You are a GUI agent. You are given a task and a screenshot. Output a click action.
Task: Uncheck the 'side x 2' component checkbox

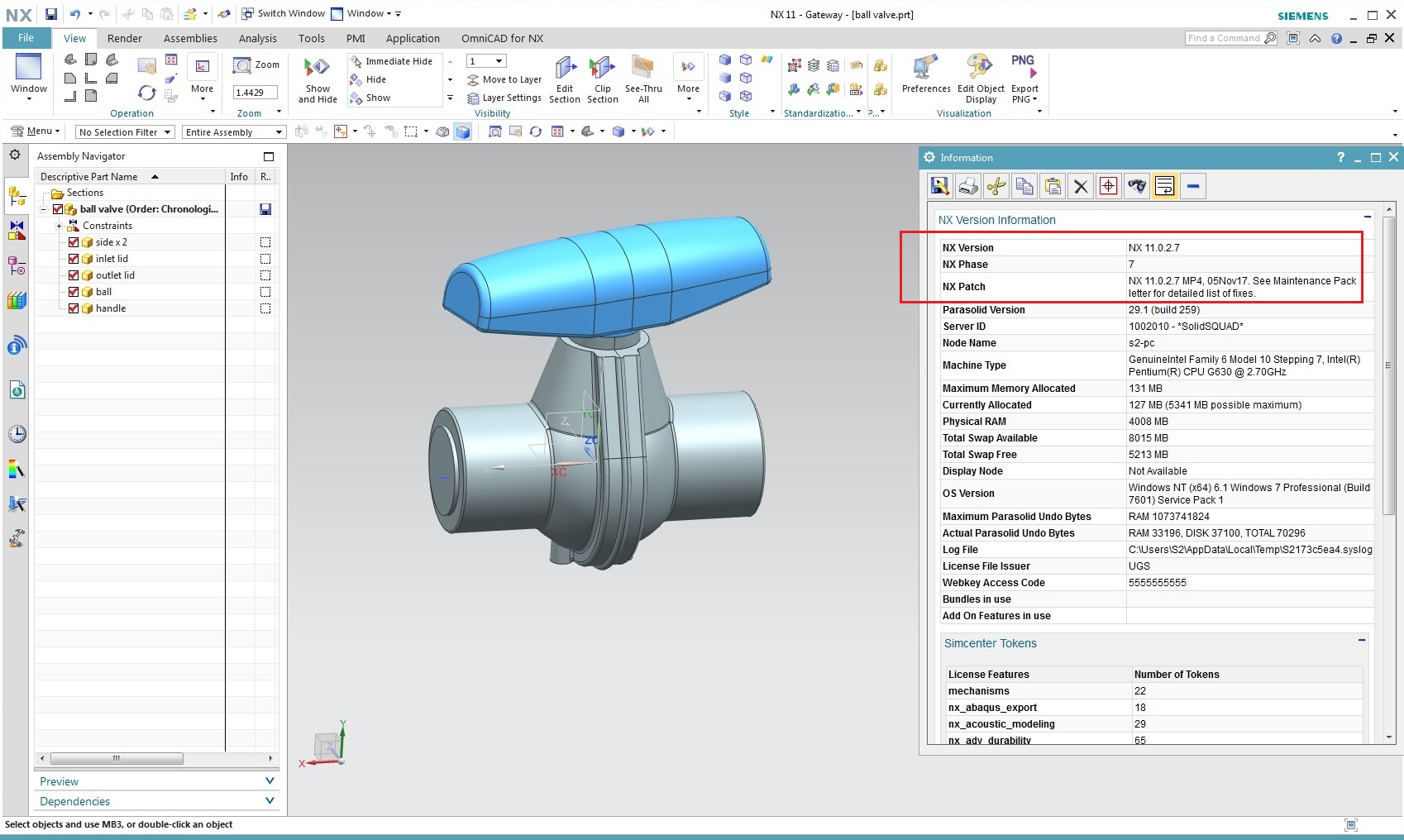tap(74, 242)
